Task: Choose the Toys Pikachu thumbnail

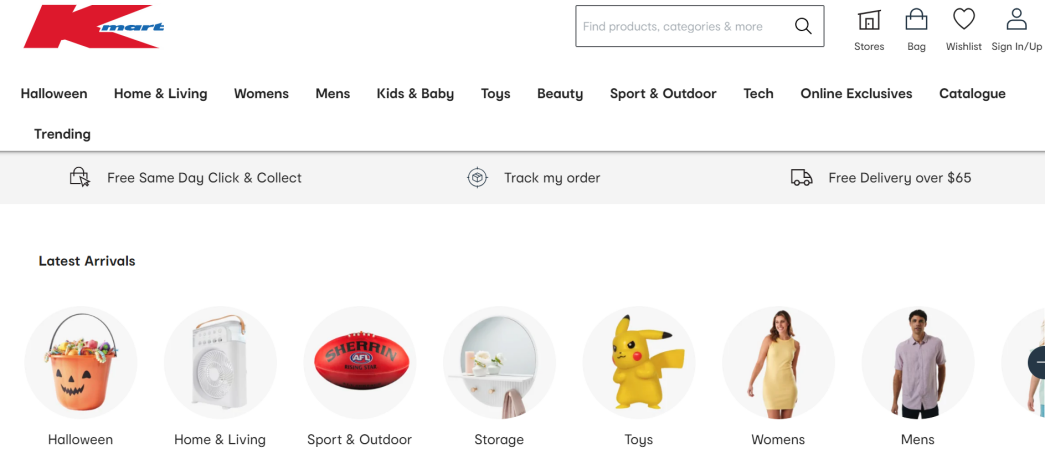Action: (x=639, y=362)
